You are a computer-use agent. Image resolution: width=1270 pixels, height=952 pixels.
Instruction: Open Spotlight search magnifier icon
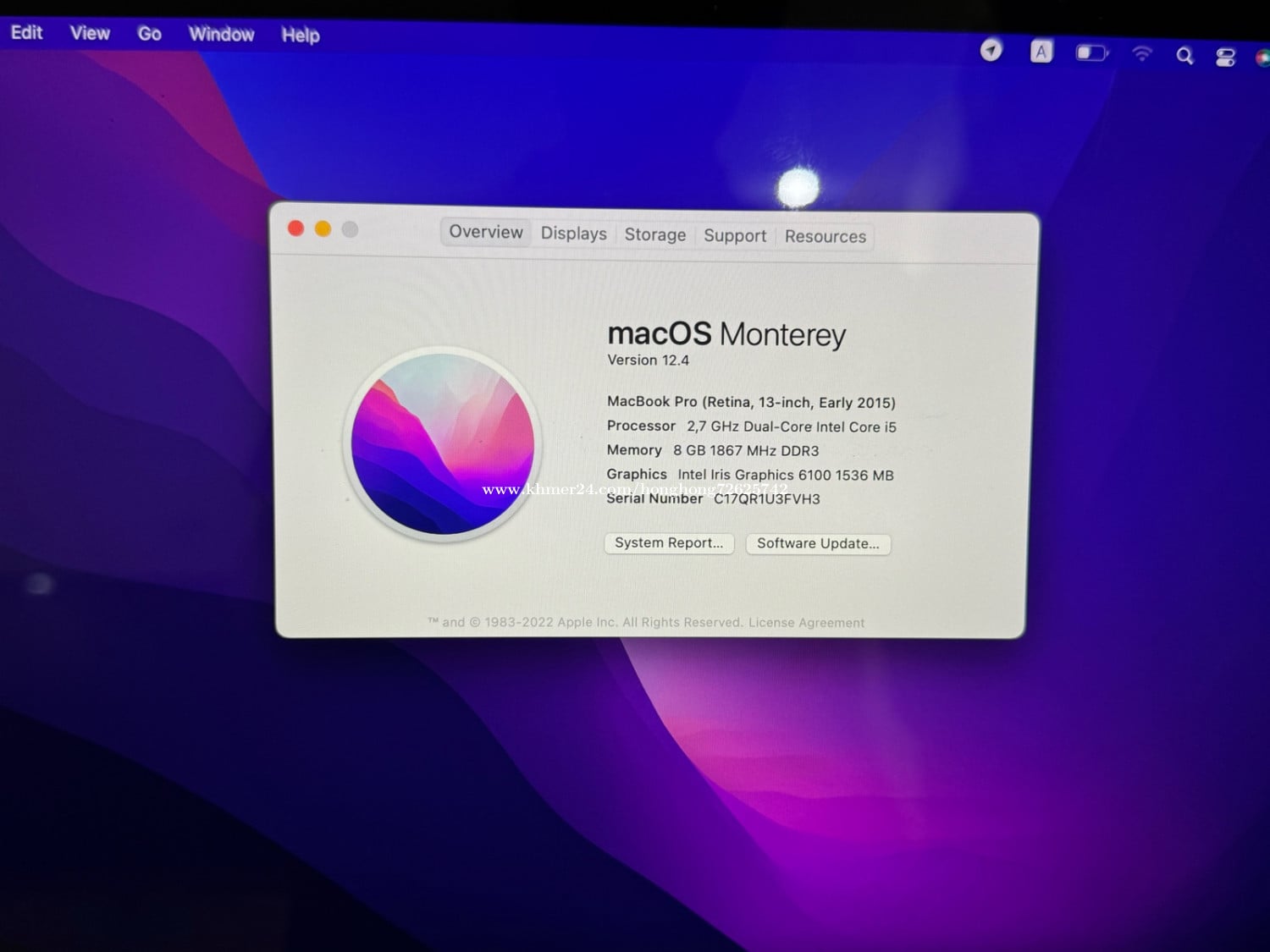1184,56
